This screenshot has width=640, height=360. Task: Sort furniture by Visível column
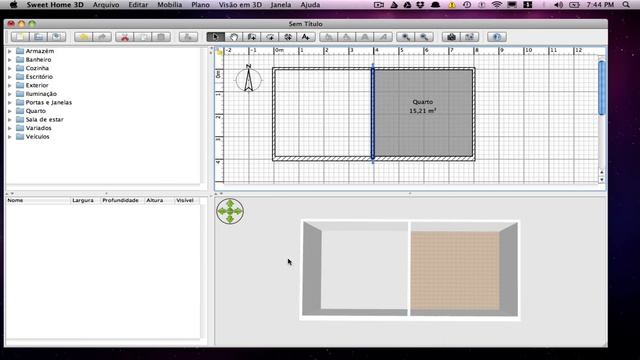point(187,200)
